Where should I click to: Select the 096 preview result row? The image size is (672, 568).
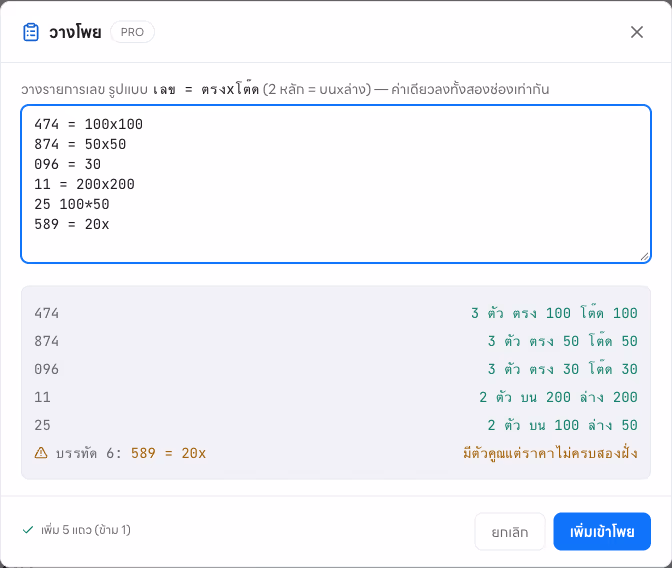point(336,369)
